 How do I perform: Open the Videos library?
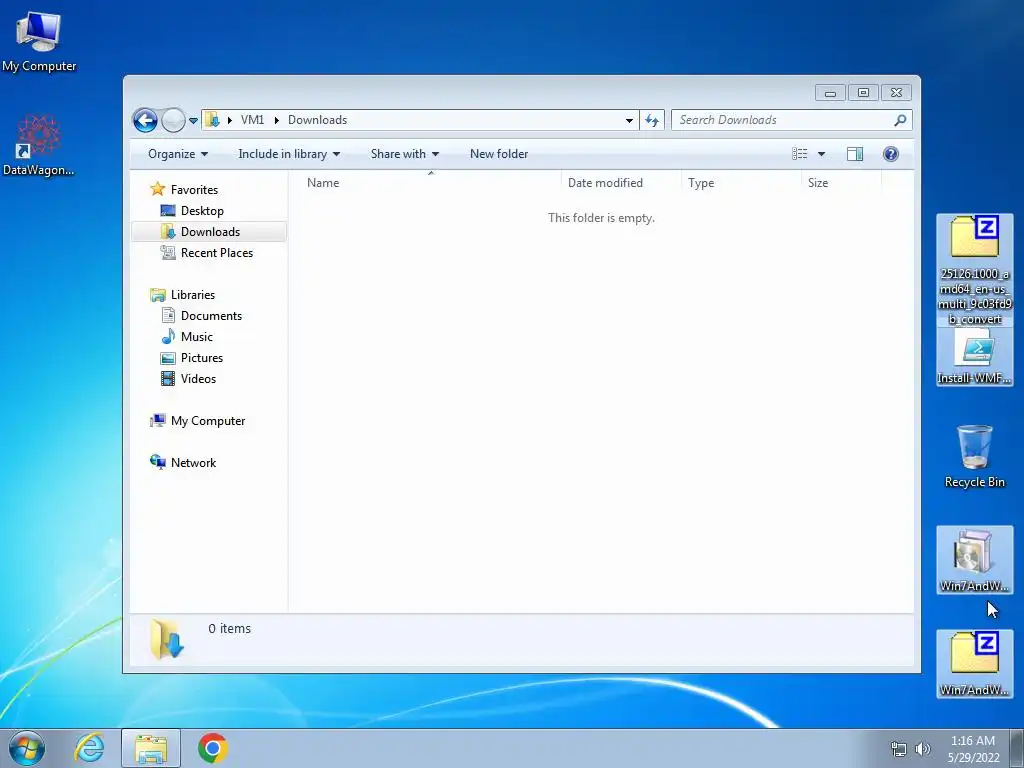pos(198,379)
